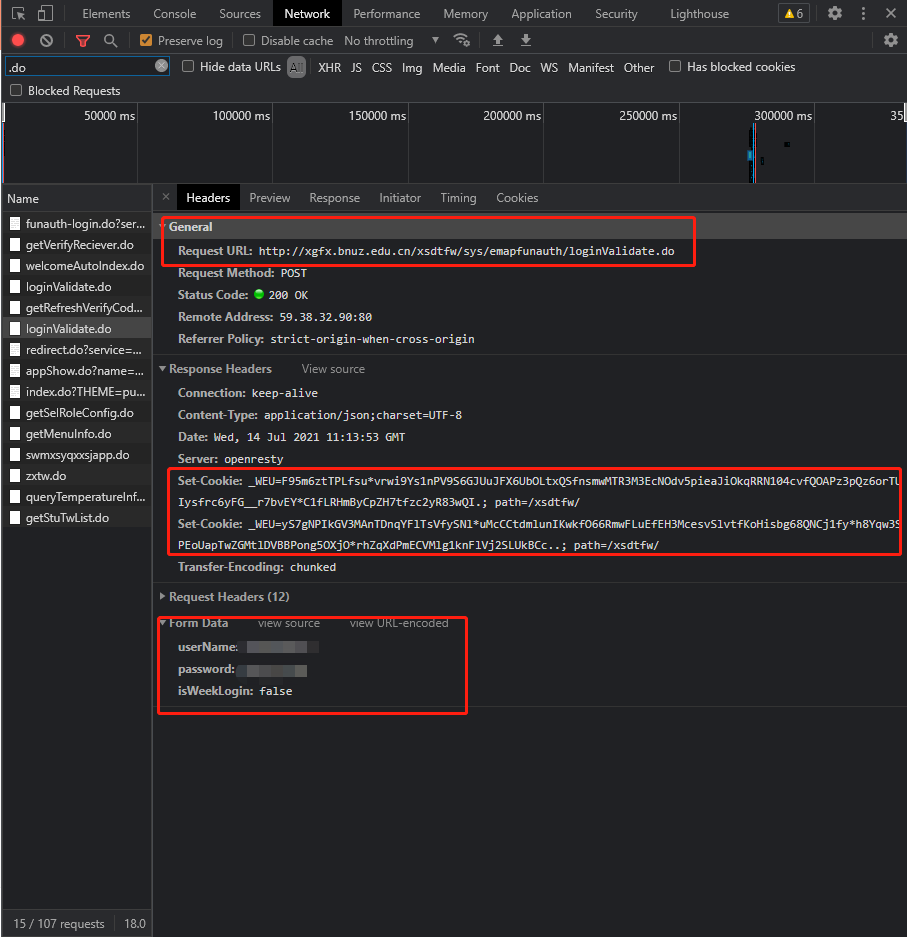Check Has blocked cookies
Viewport: 907px width, 937px height.
tap(675, 66)
